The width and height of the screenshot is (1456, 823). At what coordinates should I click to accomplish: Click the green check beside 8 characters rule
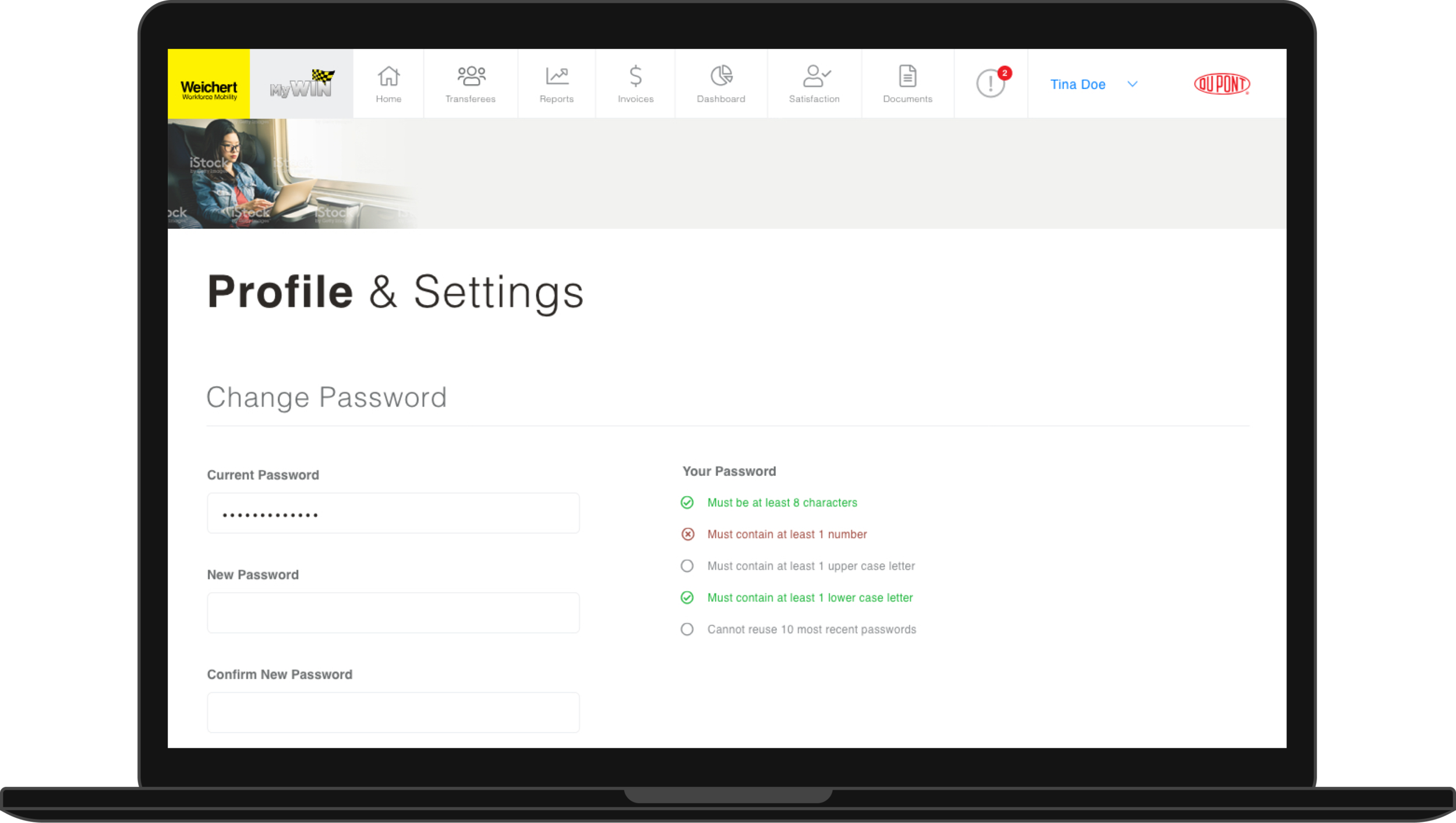687,503
